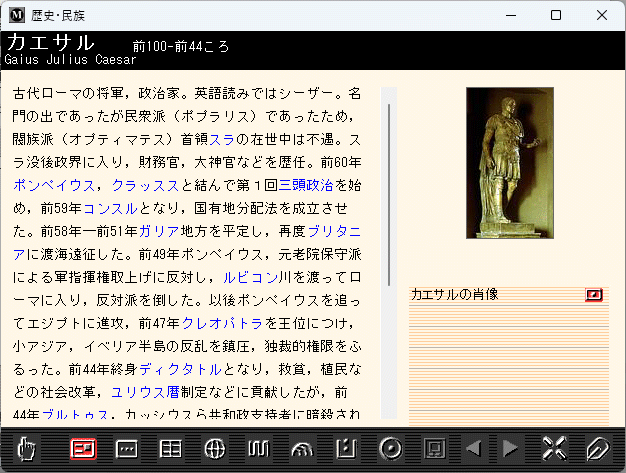Click the ルビコン hyperlink
Image resolution: width=626 pixels, height=473 pixels.
coord(249,277)
